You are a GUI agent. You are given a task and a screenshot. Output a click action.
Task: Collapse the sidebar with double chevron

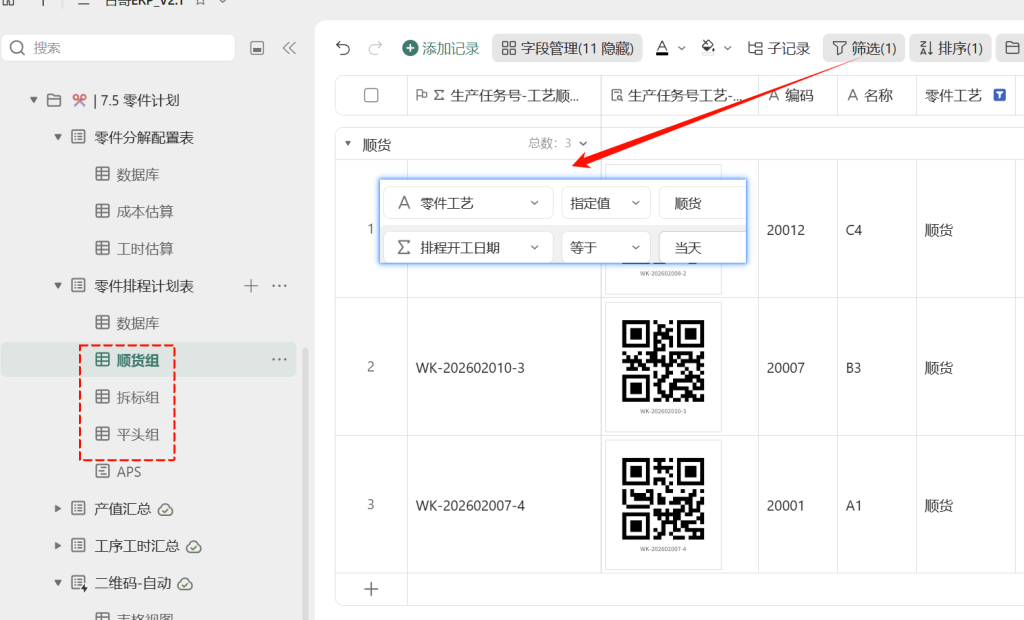(289, 48)
